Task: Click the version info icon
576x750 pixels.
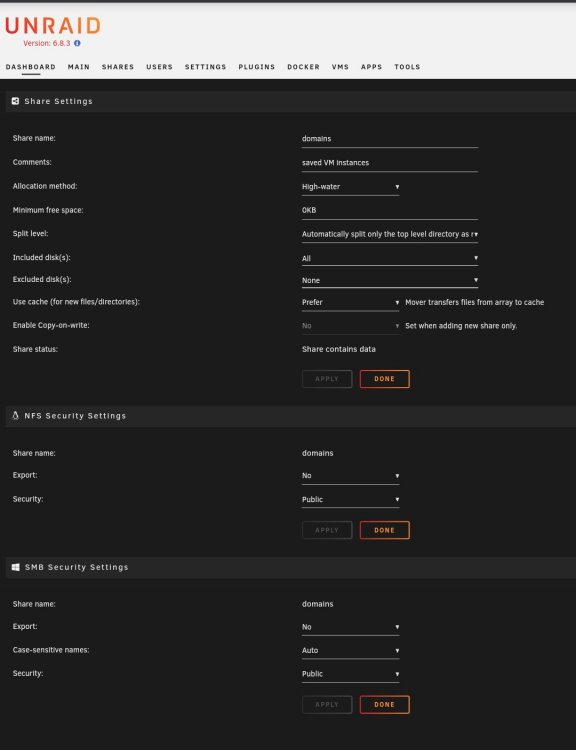Action: pos(77,43)
